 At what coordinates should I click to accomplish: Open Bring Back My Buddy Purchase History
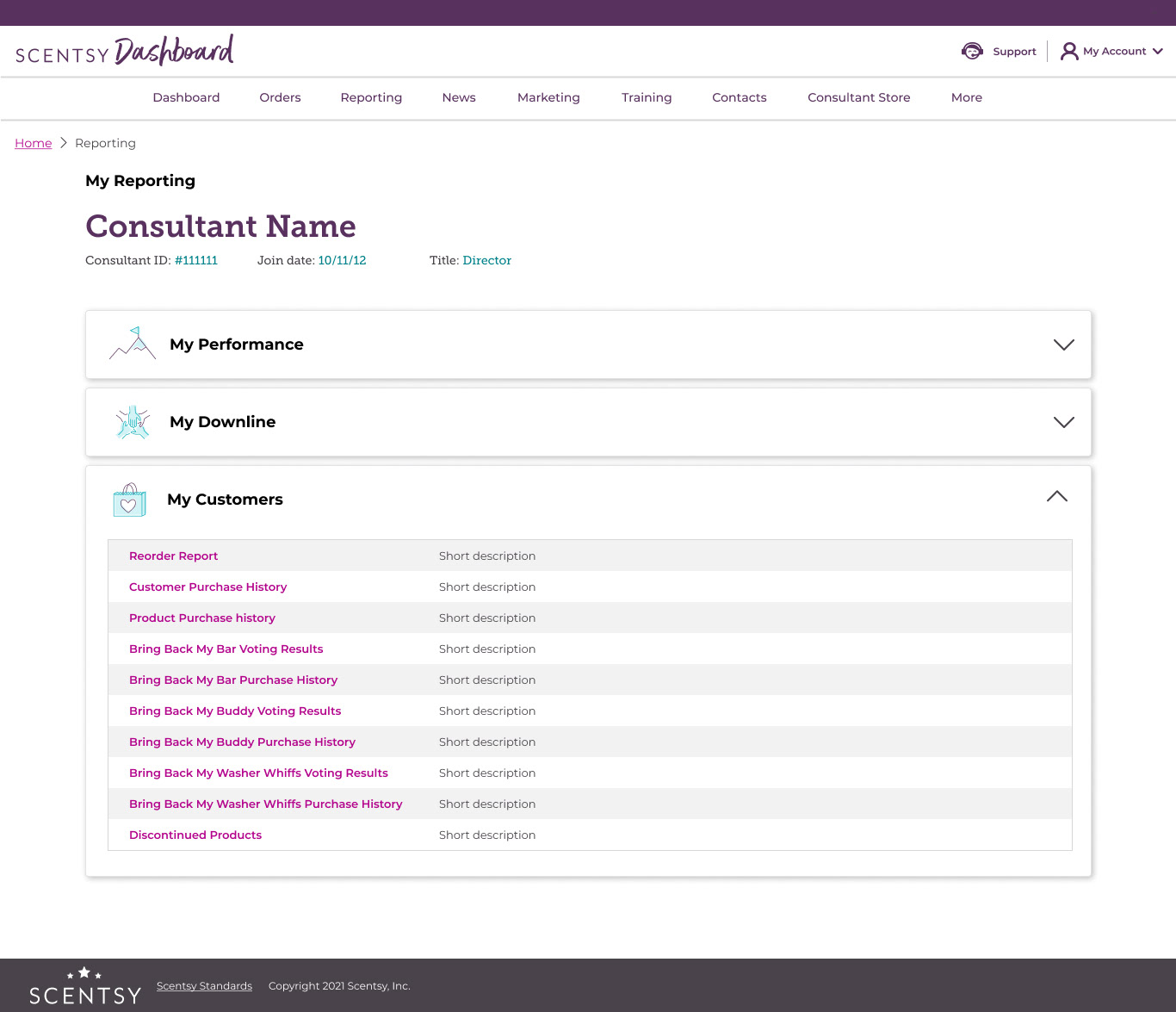point(242,742)
